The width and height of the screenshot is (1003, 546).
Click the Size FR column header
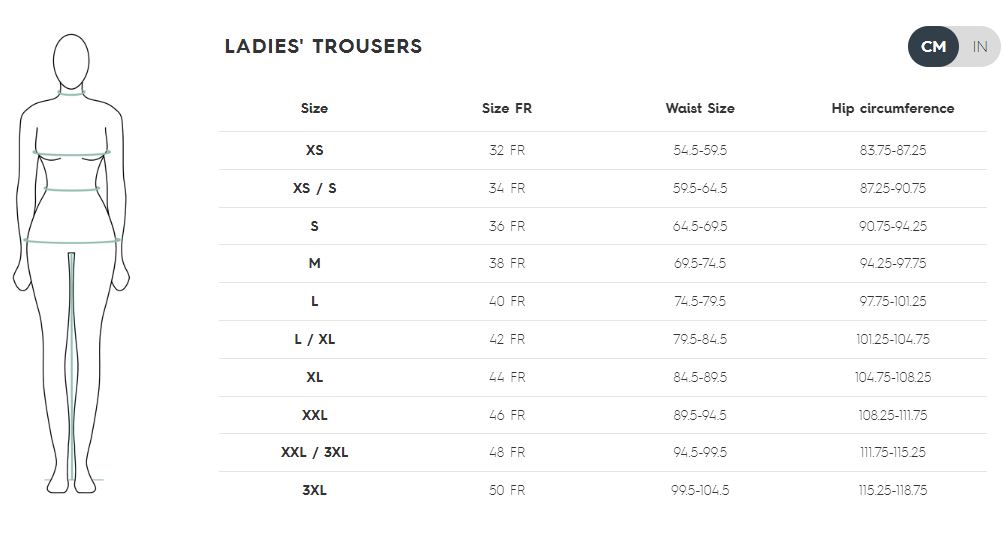click(507, 109)
